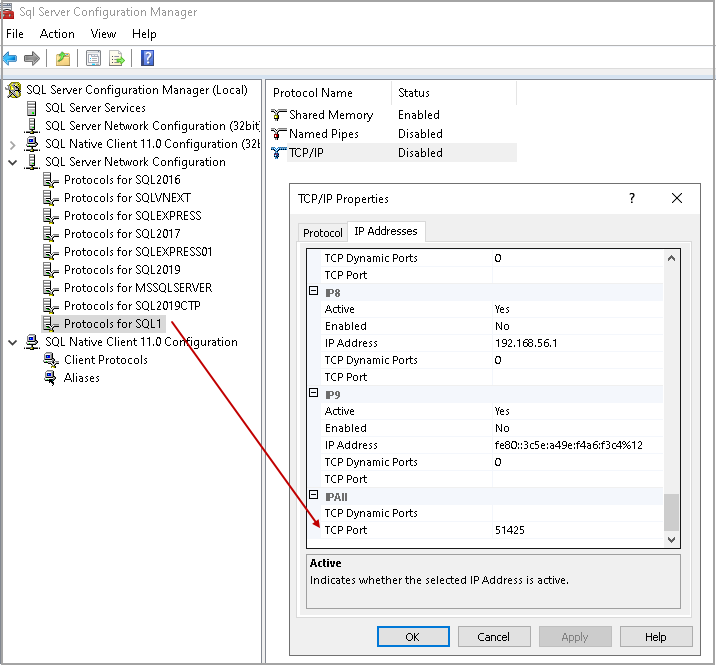
Task: Click the blue Help toolbar icon
Action: (147, 58)
